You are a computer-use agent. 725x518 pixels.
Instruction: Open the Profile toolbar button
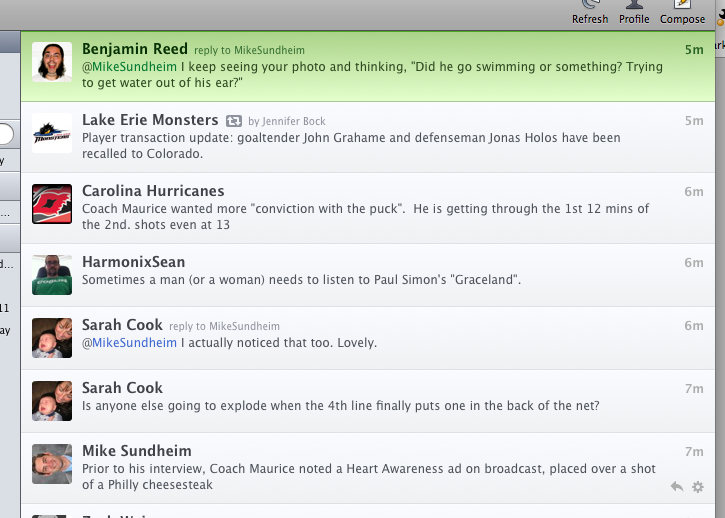634,13
